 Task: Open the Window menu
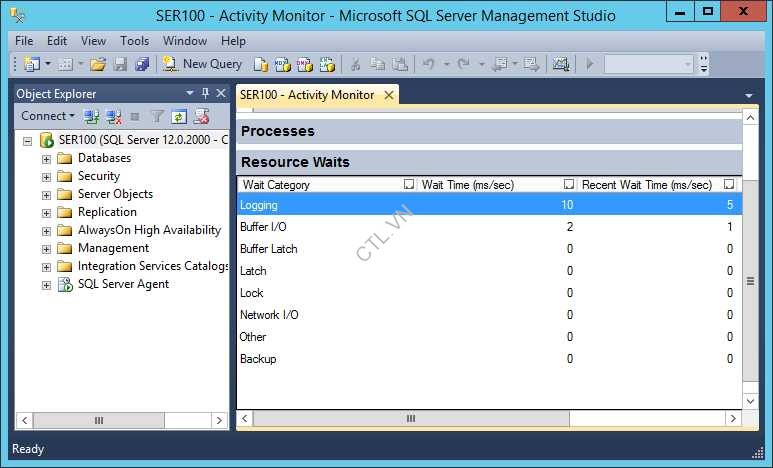pos(185,41)
